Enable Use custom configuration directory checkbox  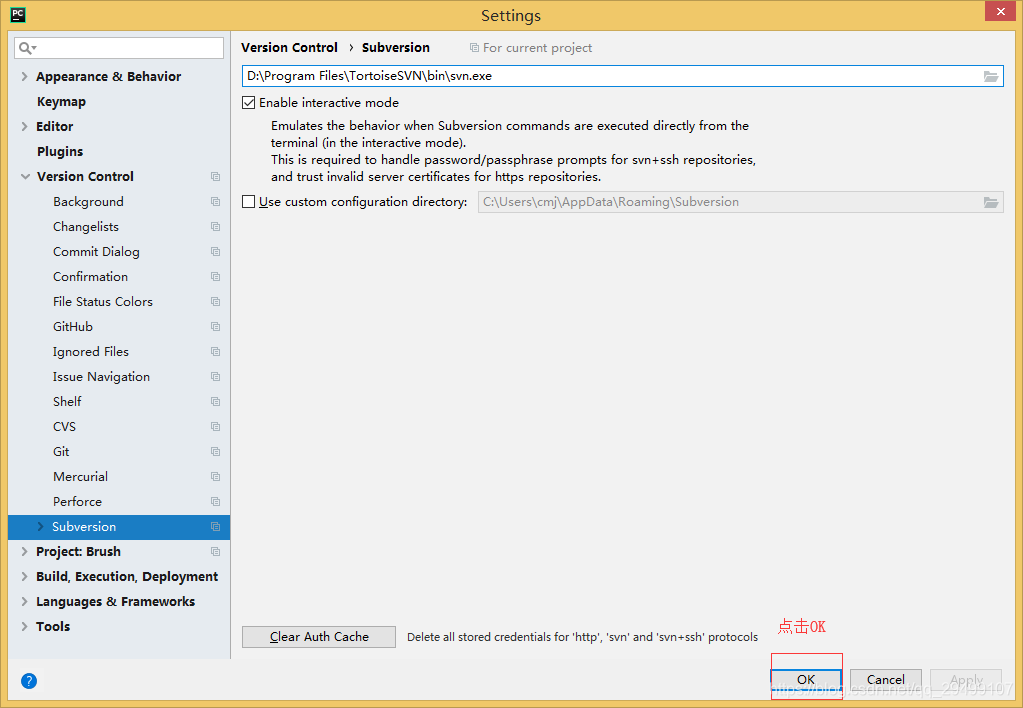tap(249, 202)
